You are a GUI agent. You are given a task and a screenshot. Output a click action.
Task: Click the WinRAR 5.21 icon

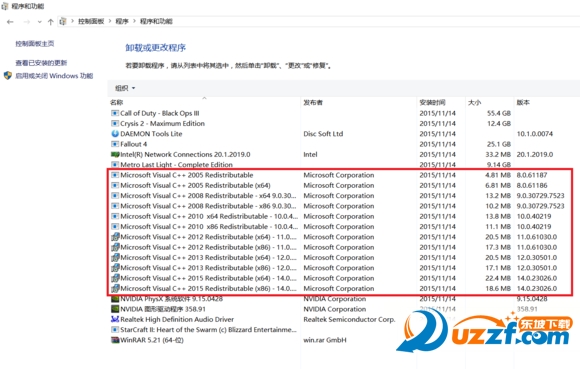[115, 340]
